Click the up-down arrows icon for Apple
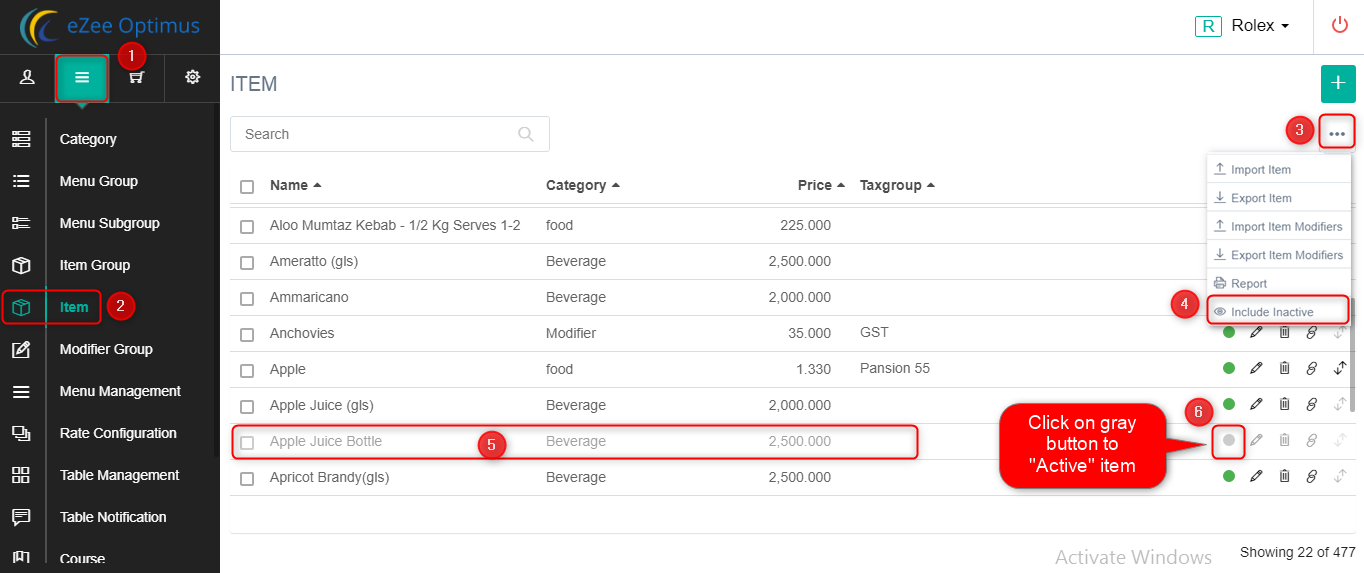 click(1340, 368)
